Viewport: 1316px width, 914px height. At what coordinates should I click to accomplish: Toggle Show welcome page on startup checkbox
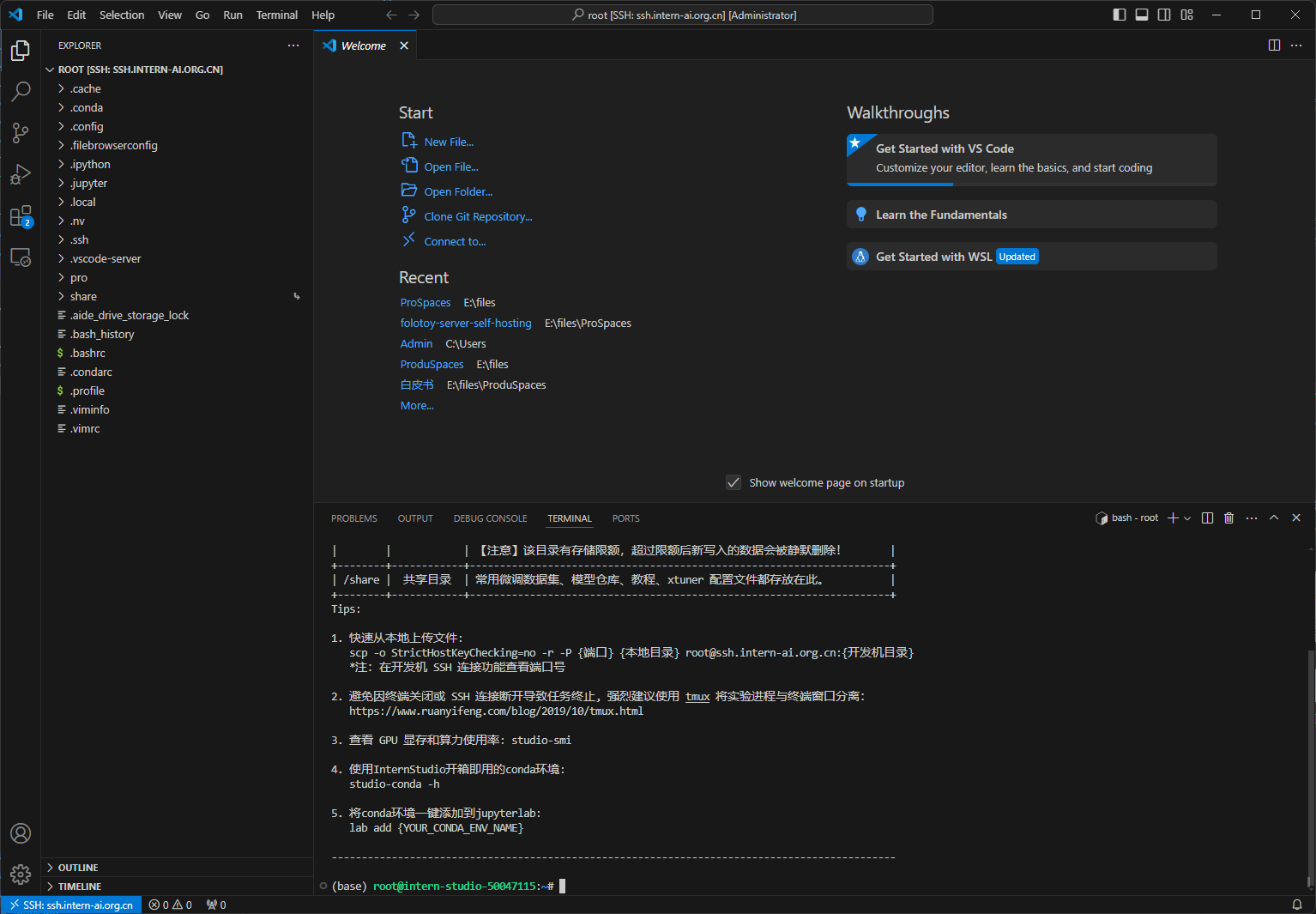click(733, 482)
